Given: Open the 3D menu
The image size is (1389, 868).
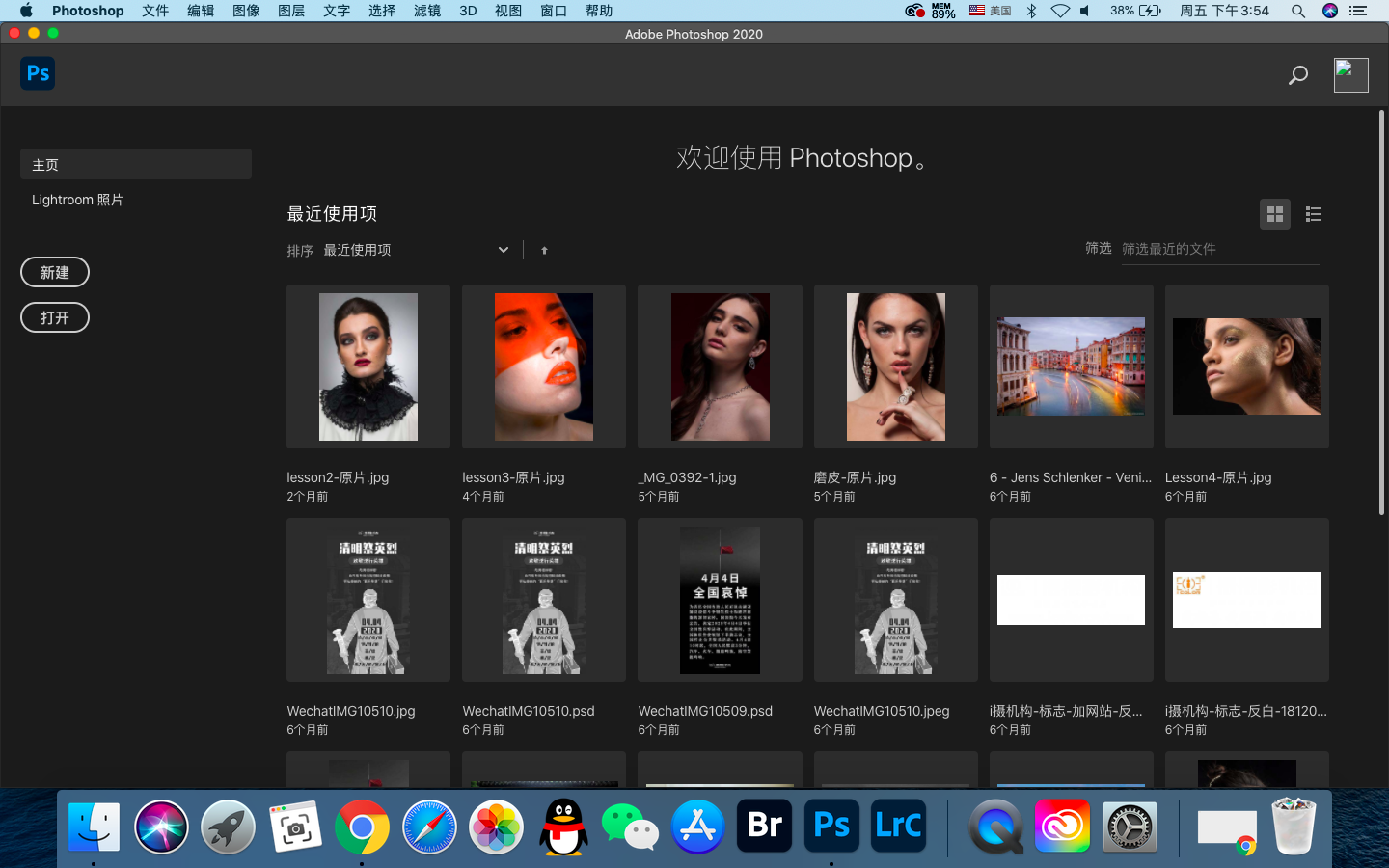Looking at the screenshot, I should click(x=468, y=11).
